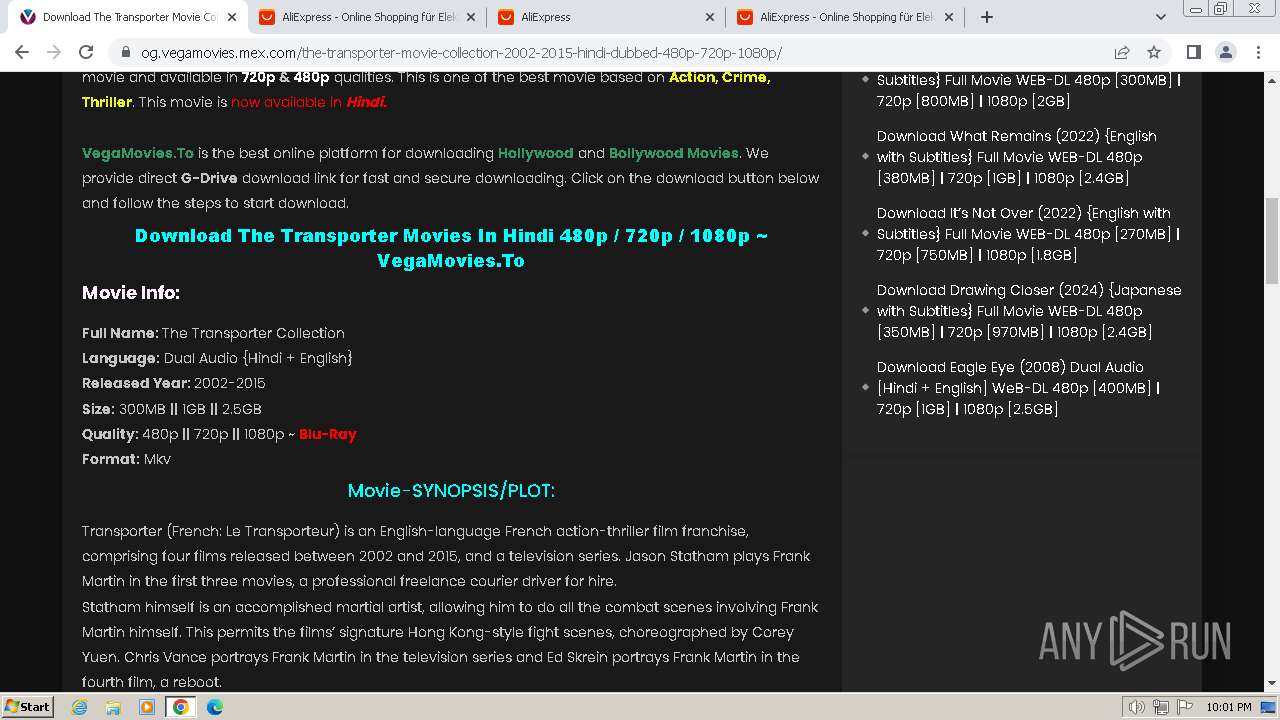The height and width of the screenshot is (720, 1280).
Task: Open the Bollywood Movies link
Action: (x=674, y=153)
